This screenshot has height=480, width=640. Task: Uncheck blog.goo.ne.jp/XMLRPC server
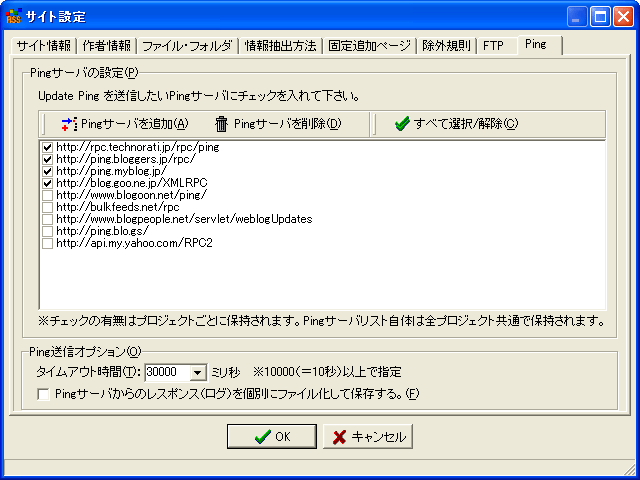[x=47, y=183]
